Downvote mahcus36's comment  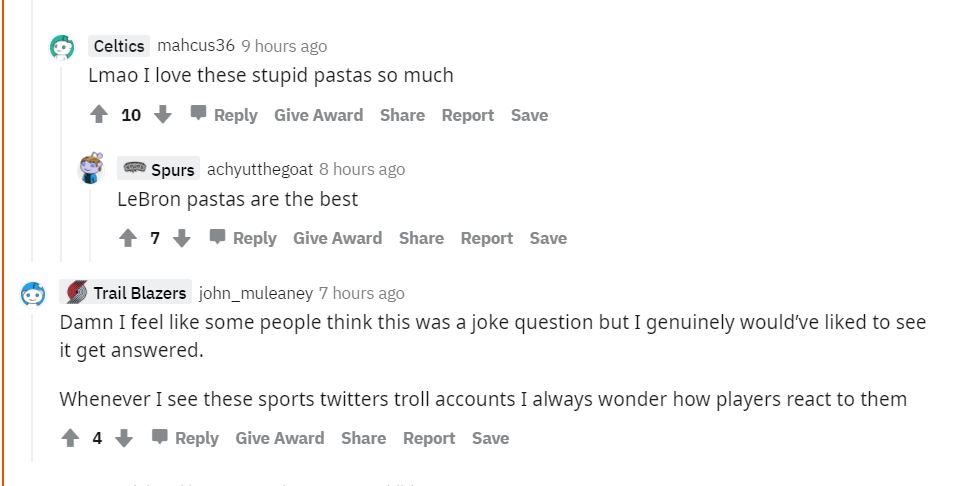(x=163, y=115)
